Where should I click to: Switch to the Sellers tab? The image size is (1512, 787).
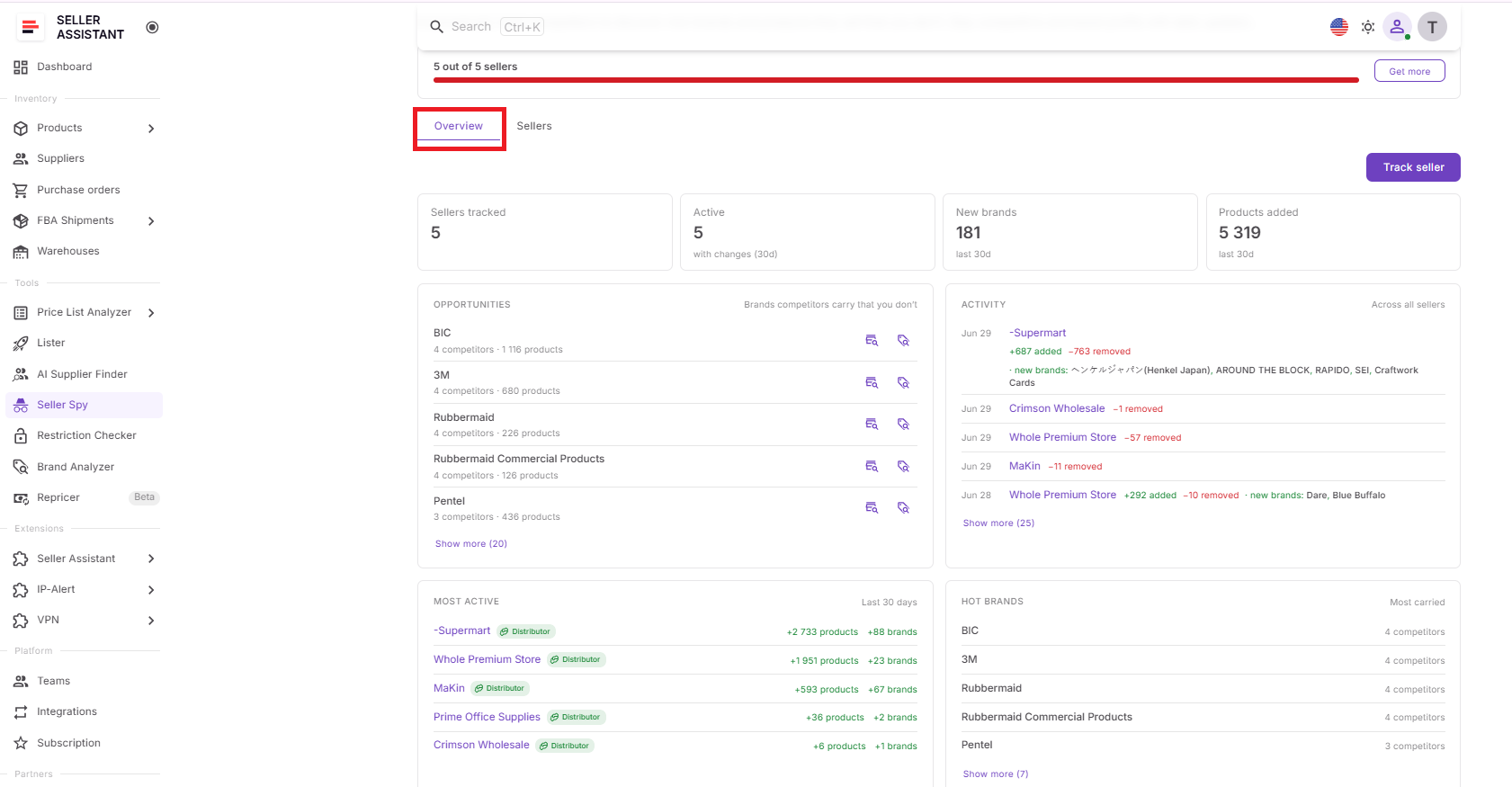(x=534, y=126)
